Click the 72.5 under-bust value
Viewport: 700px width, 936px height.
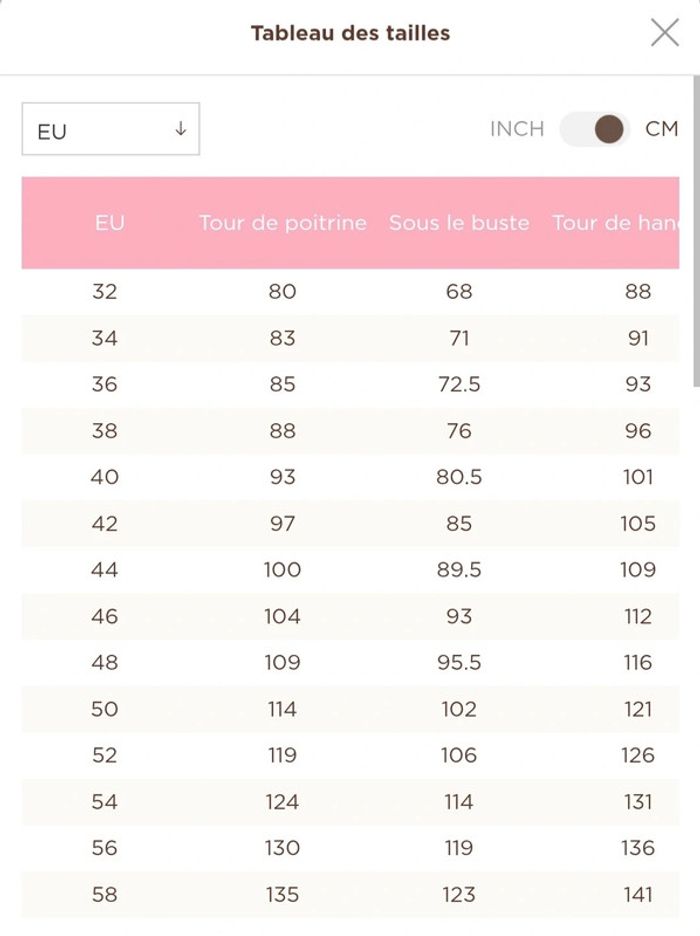pos(459,384)
